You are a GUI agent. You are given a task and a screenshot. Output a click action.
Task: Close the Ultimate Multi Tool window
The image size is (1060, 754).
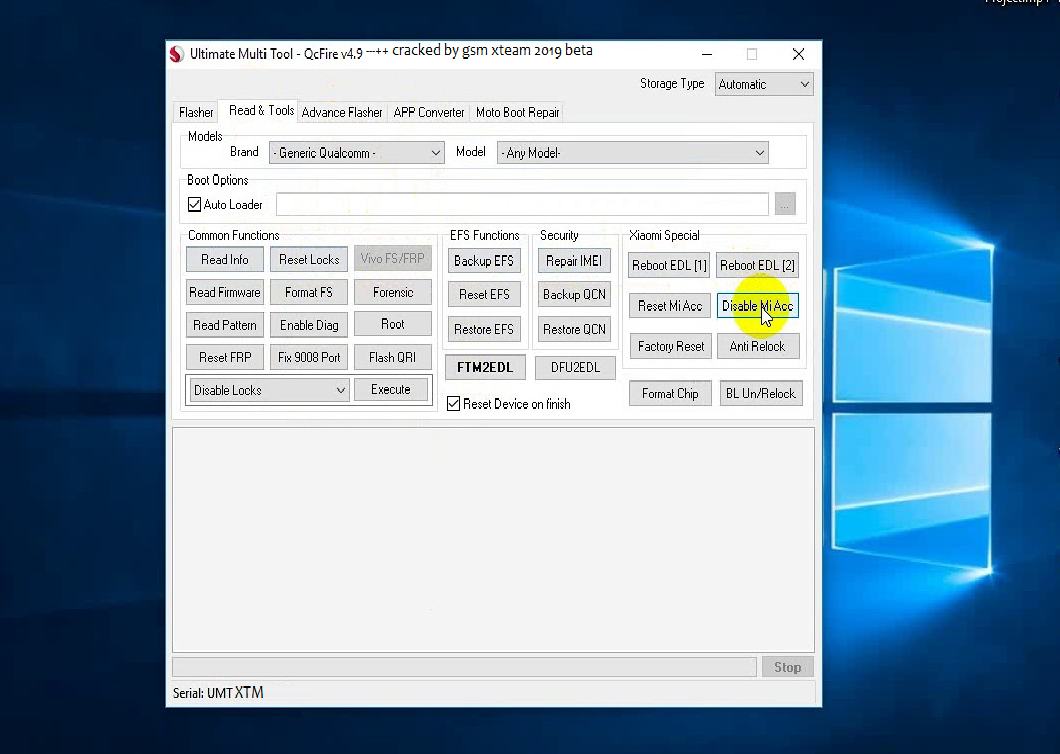[x=798, y=54]
